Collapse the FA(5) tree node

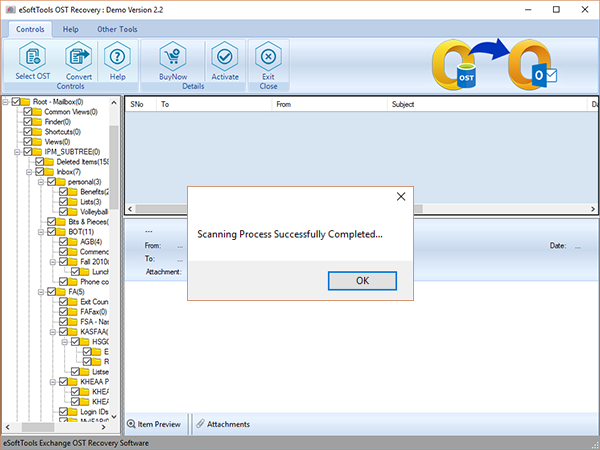[x=41, y=292]
